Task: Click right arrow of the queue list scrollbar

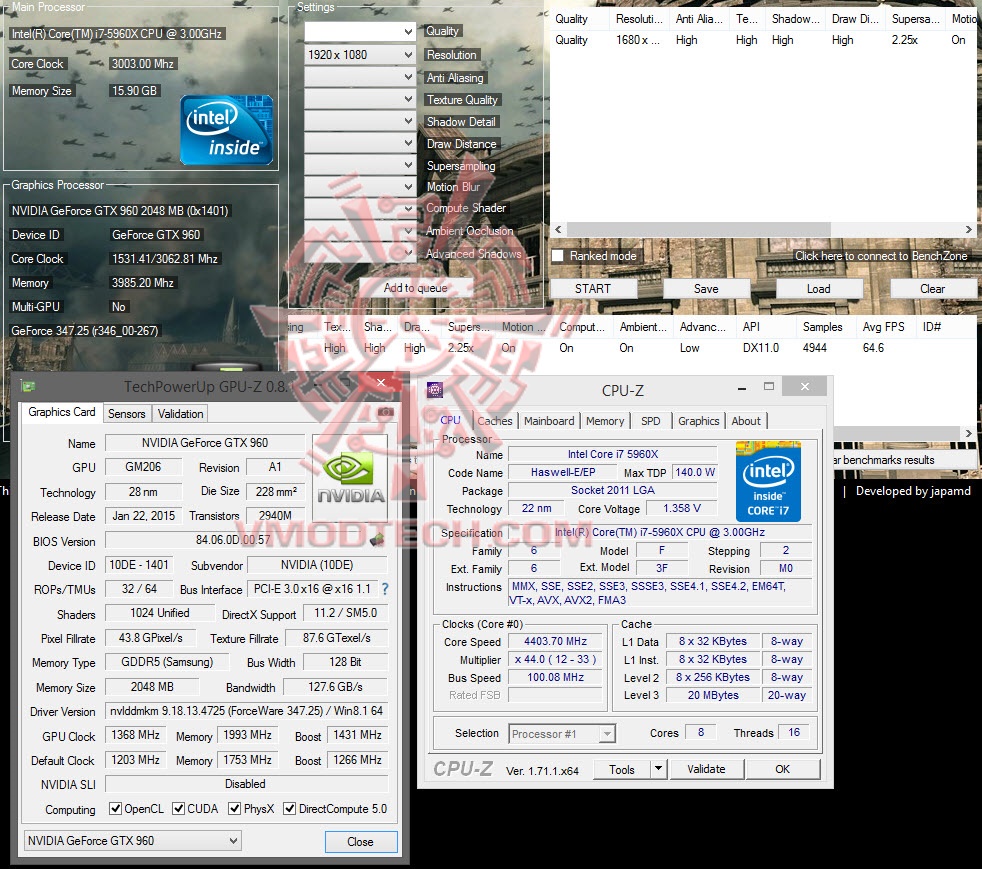Action: [x=968, y=230]
